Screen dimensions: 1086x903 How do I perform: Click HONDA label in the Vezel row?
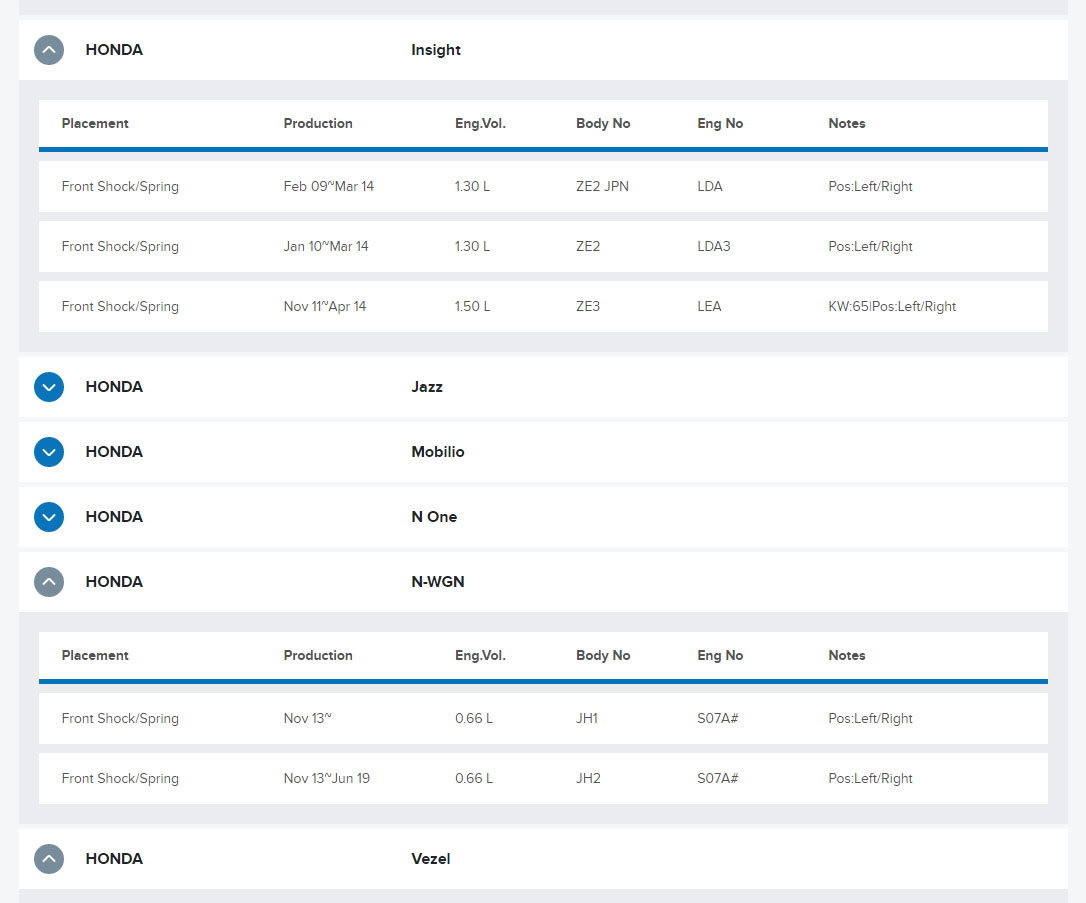pos(114,859)
